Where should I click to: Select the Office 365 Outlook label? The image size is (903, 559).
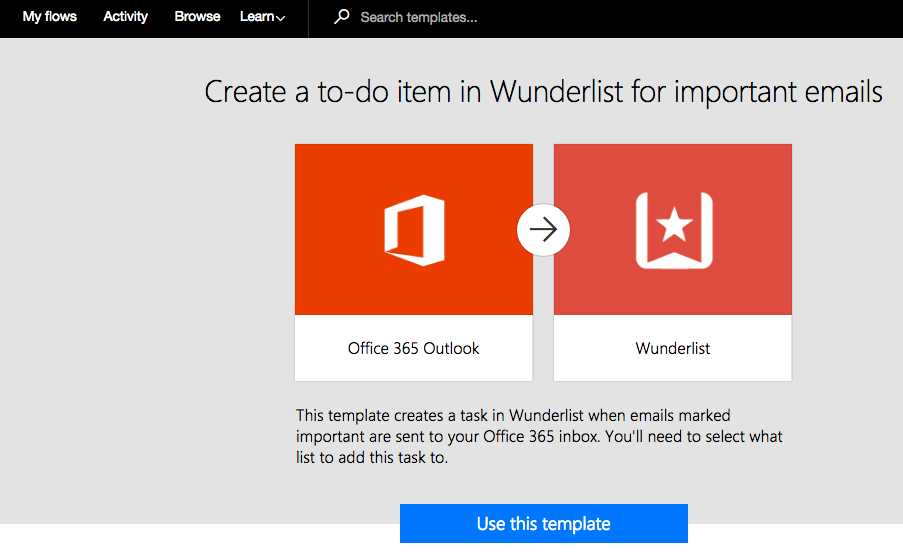coord(413,349)
